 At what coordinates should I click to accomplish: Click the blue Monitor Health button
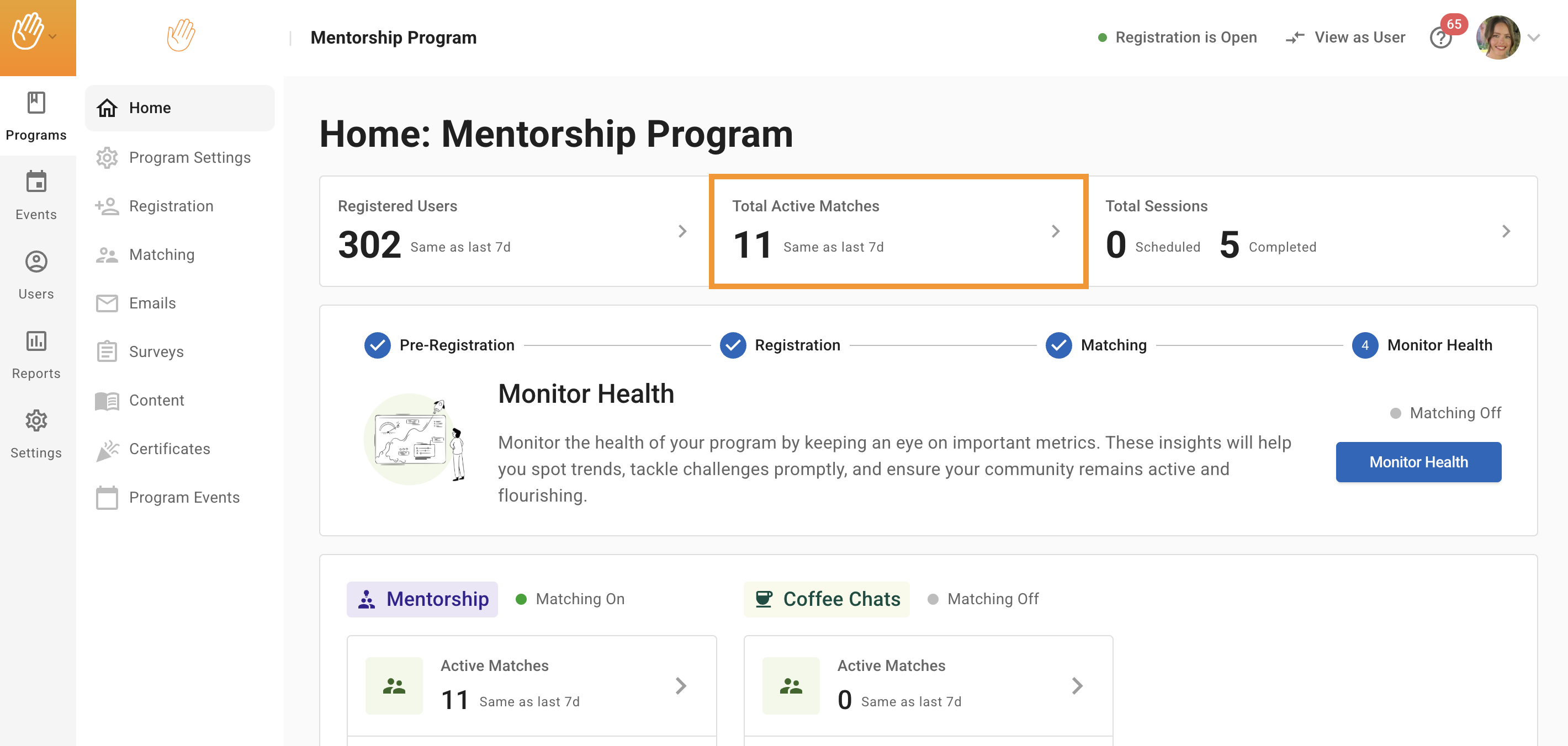point(1418,462)
